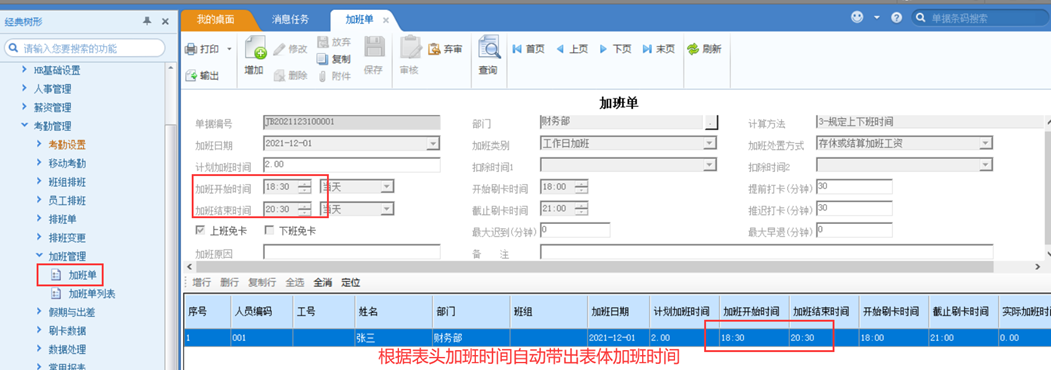This screenshot has height=370, width=1051.
Task: Click the 修改 edit pencil button
Action: [x=290, y=49]
